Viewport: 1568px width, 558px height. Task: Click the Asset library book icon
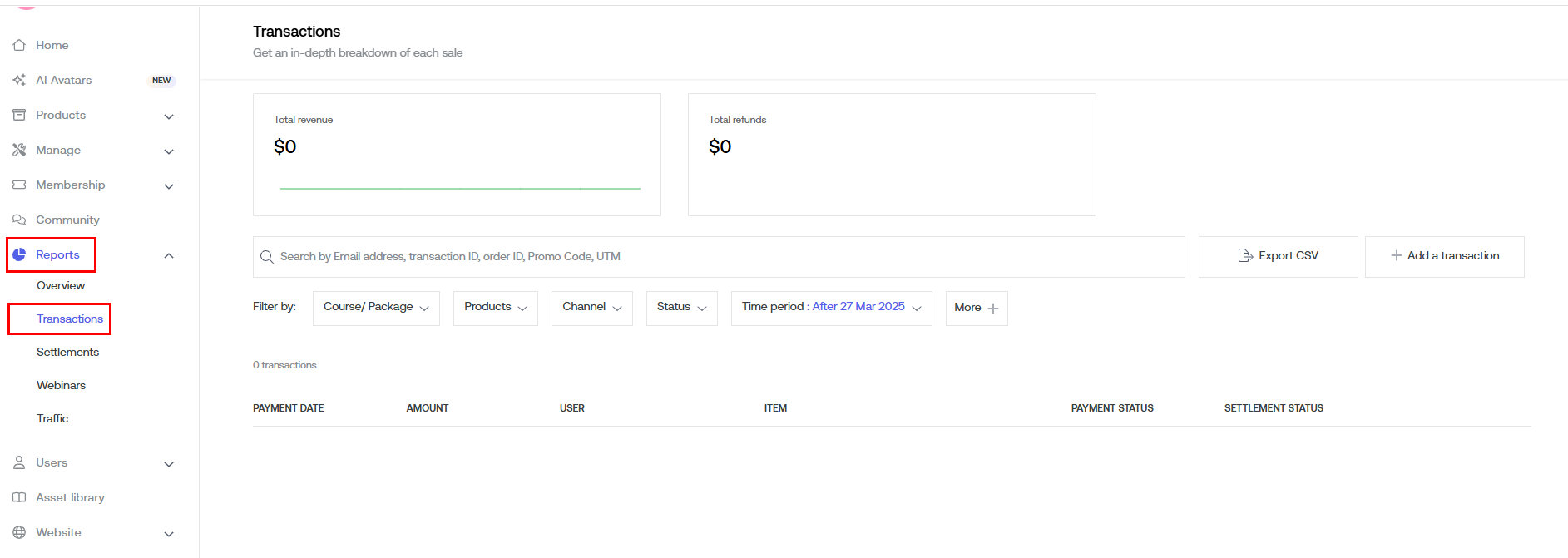[x=19, y=497]
